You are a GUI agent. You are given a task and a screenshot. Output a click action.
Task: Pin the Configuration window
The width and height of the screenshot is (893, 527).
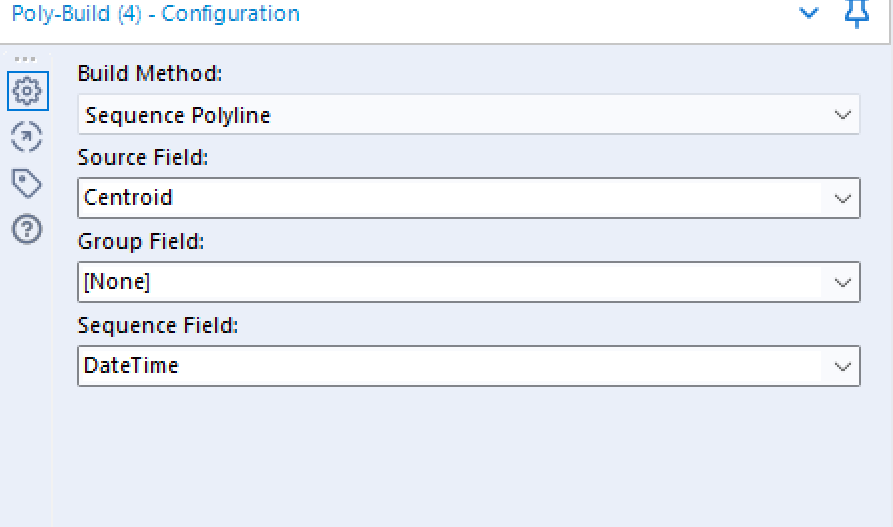[x=857, y=13]
